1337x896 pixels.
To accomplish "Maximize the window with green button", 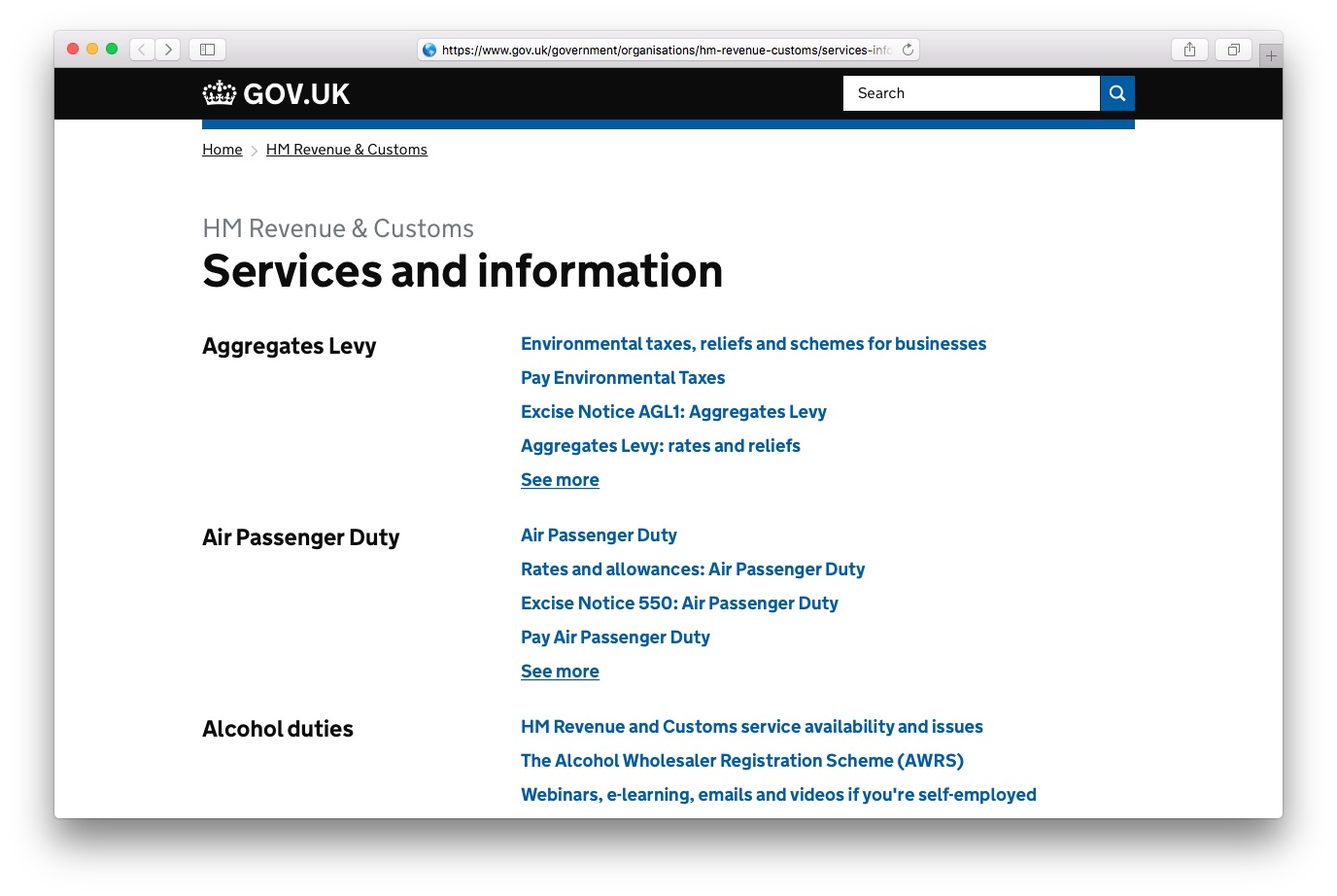I will click(112, 49).
